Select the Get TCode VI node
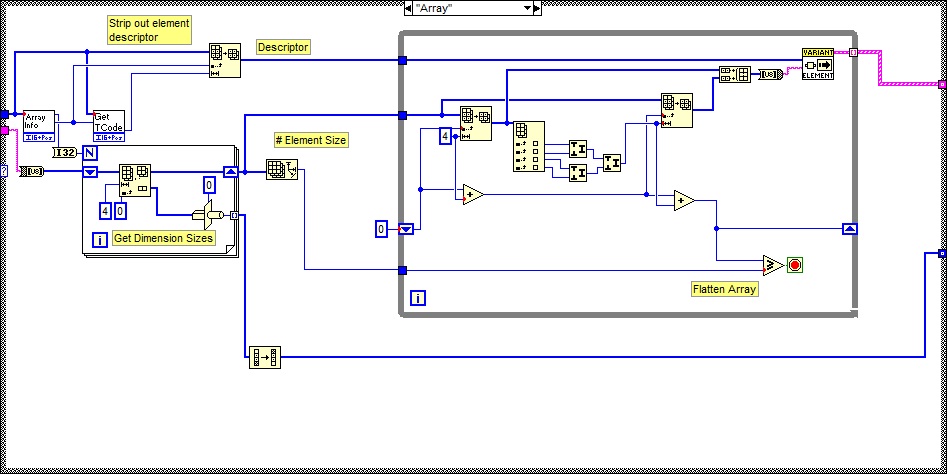Viewport: 947px width, 474px height. coord(108,127)
